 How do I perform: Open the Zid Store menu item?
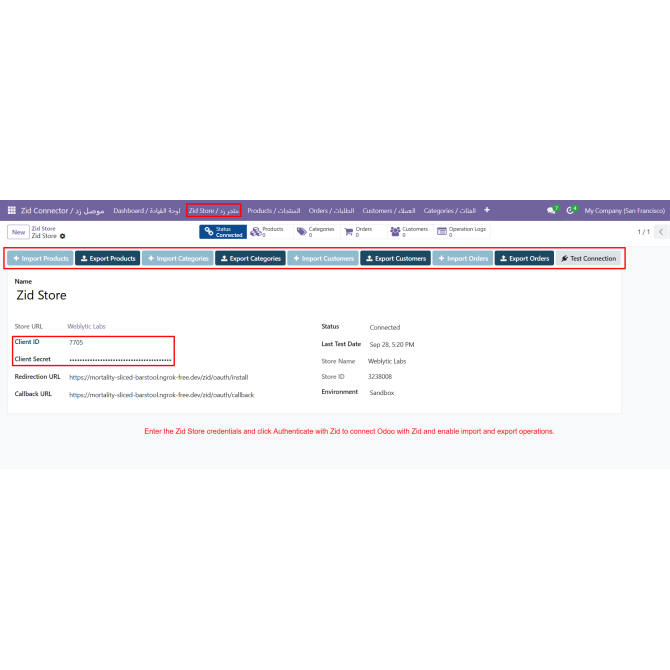(x=214, y=211)
